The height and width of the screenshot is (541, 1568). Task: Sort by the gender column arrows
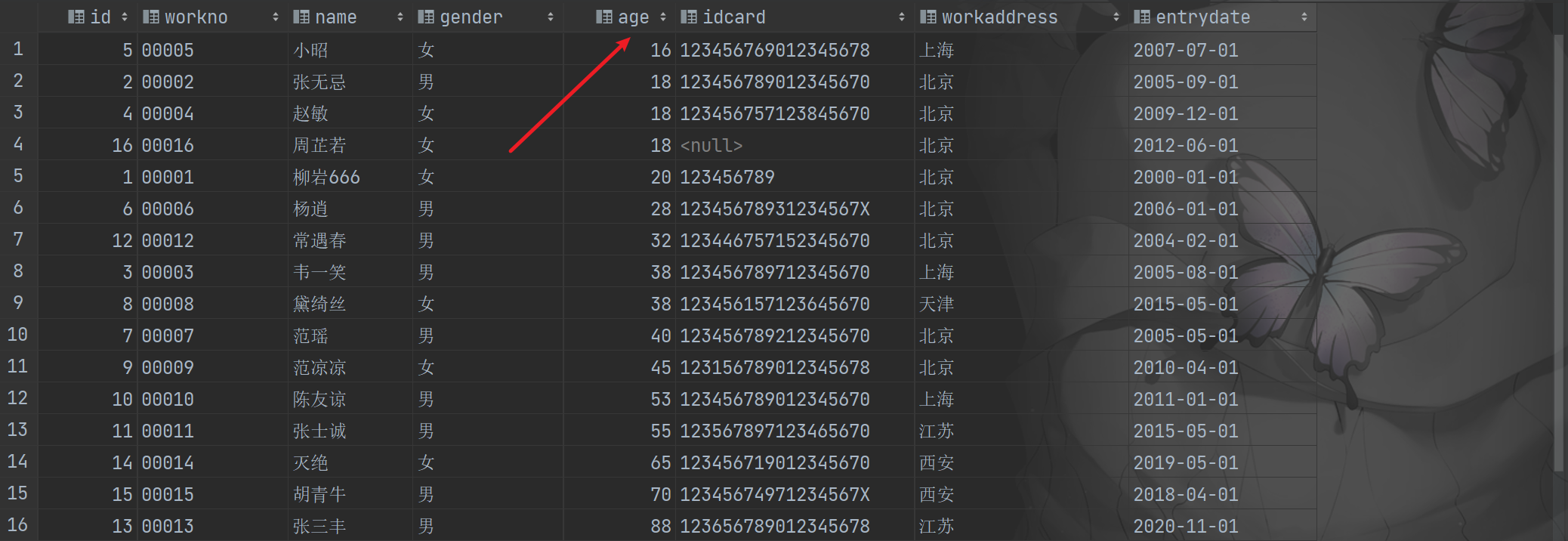coord(551,17)
